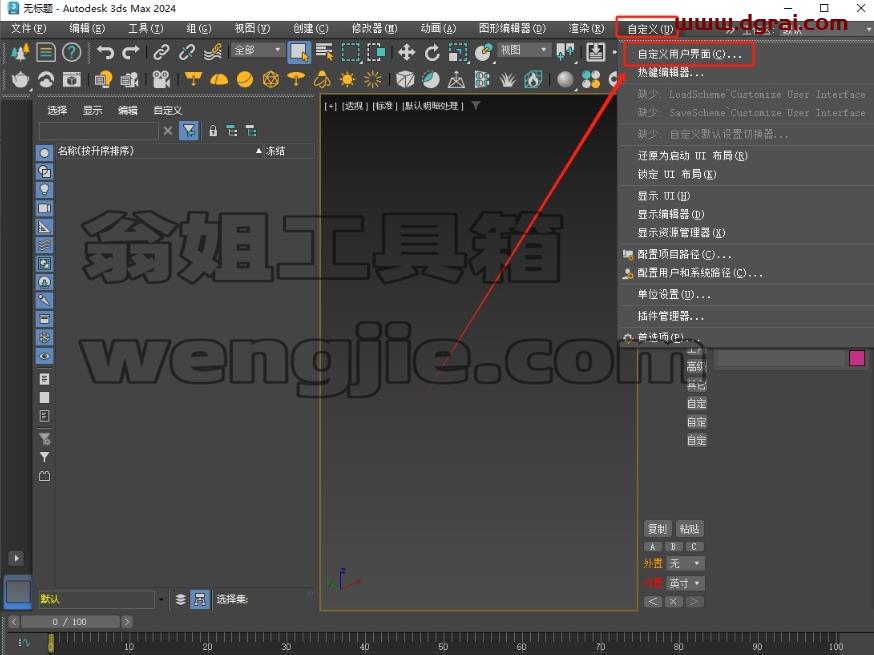Toggle the eye visibility filter button

45,356
